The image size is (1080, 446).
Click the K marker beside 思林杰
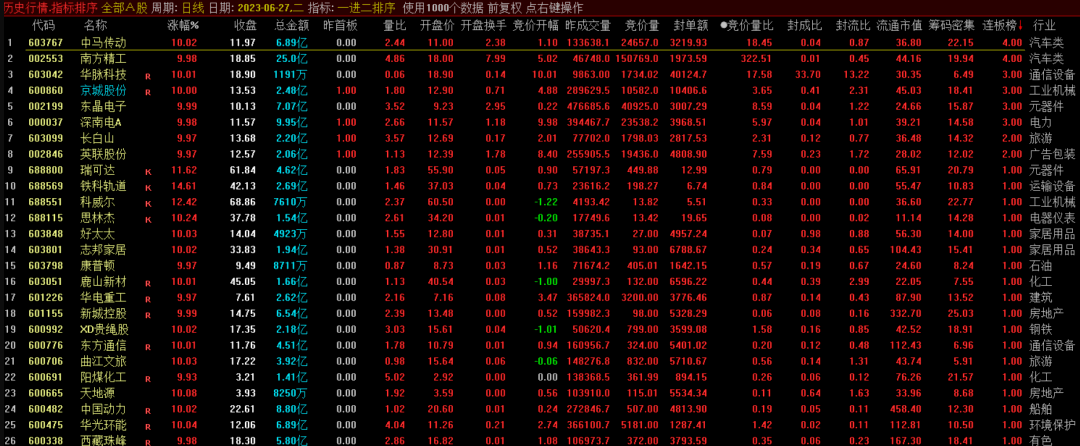pyautogui.click(x=147, y=220)
